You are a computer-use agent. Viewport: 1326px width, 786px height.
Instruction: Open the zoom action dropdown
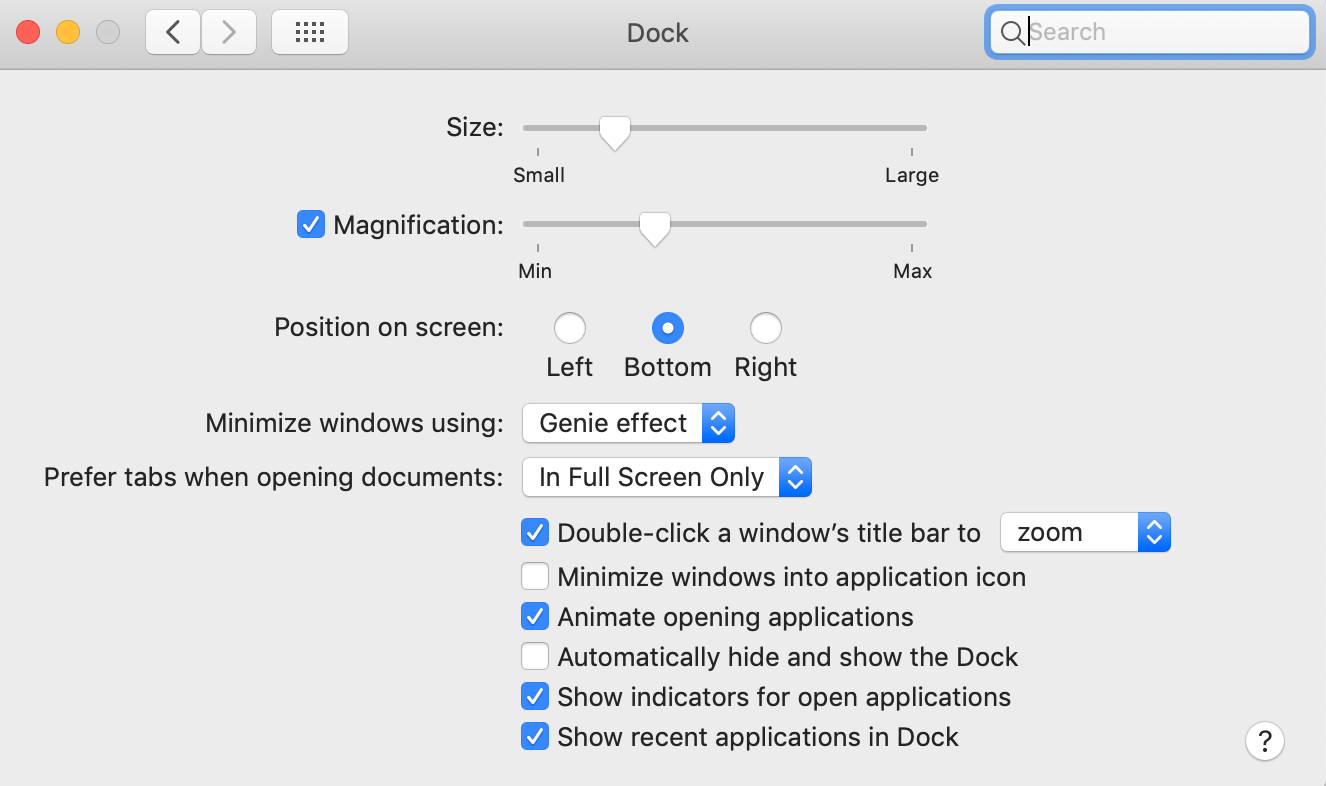[x=1085, y=533]
